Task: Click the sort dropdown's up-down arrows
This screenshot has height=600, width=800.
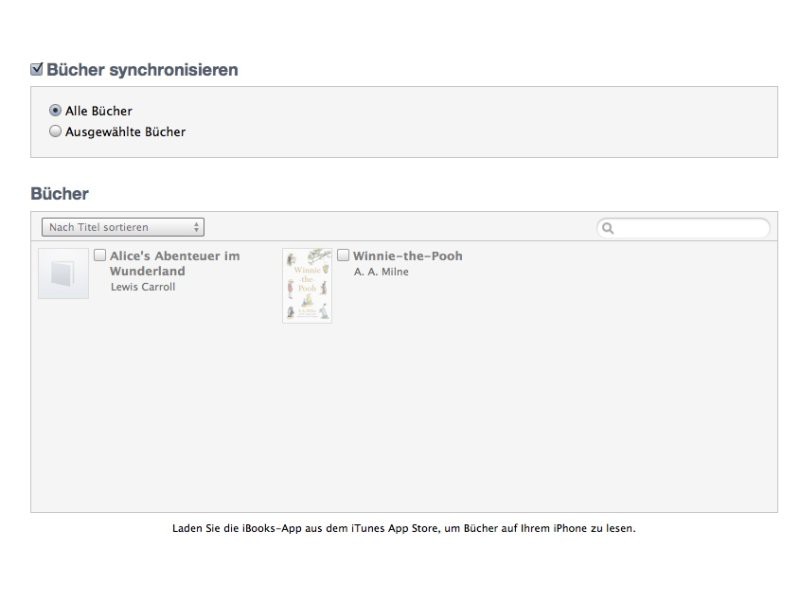Action: pyautogui.click(x=196, y=227)
